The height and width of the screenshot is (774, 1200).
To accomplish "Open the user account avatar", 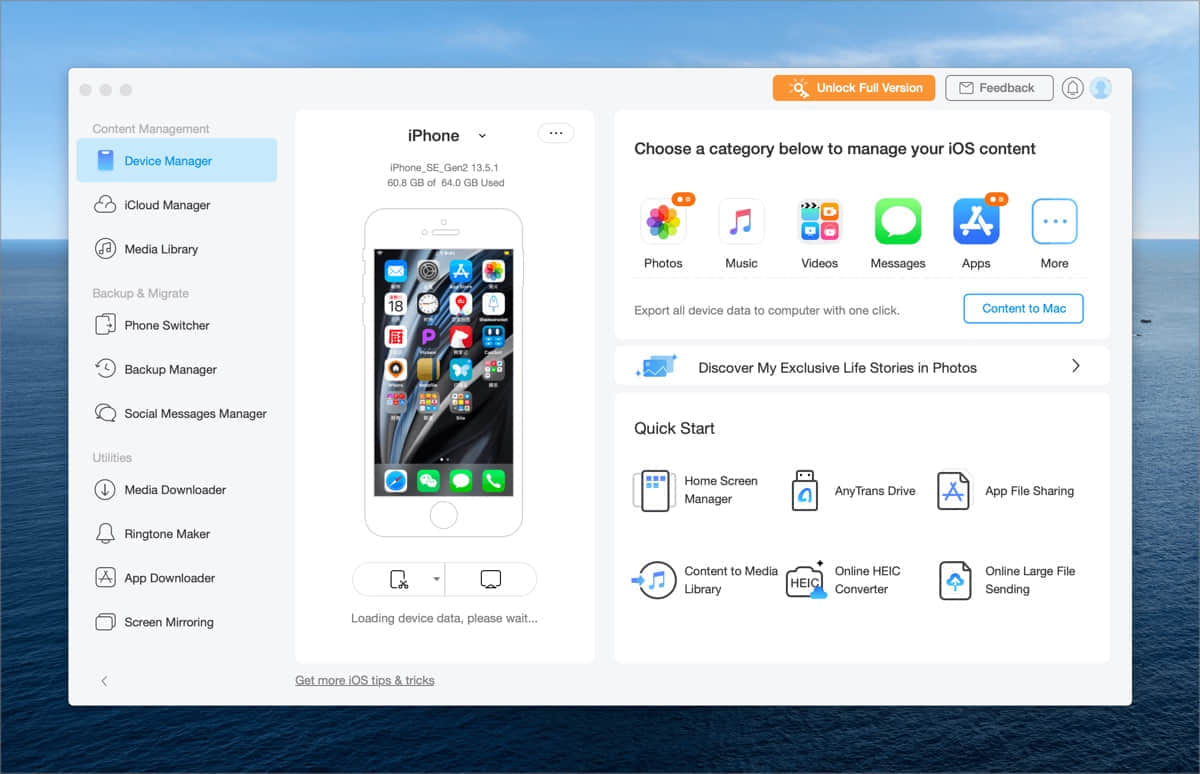I will click(x=1101, y=88).
